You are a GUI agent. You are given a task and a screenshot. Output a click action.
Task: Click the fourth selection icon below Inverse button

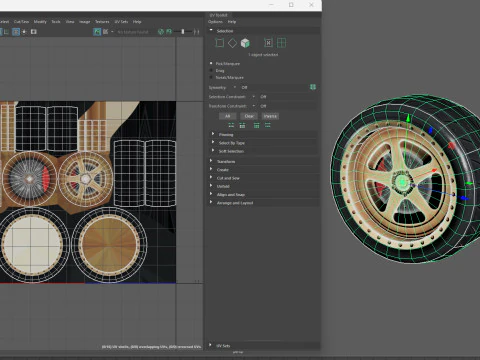268,125
